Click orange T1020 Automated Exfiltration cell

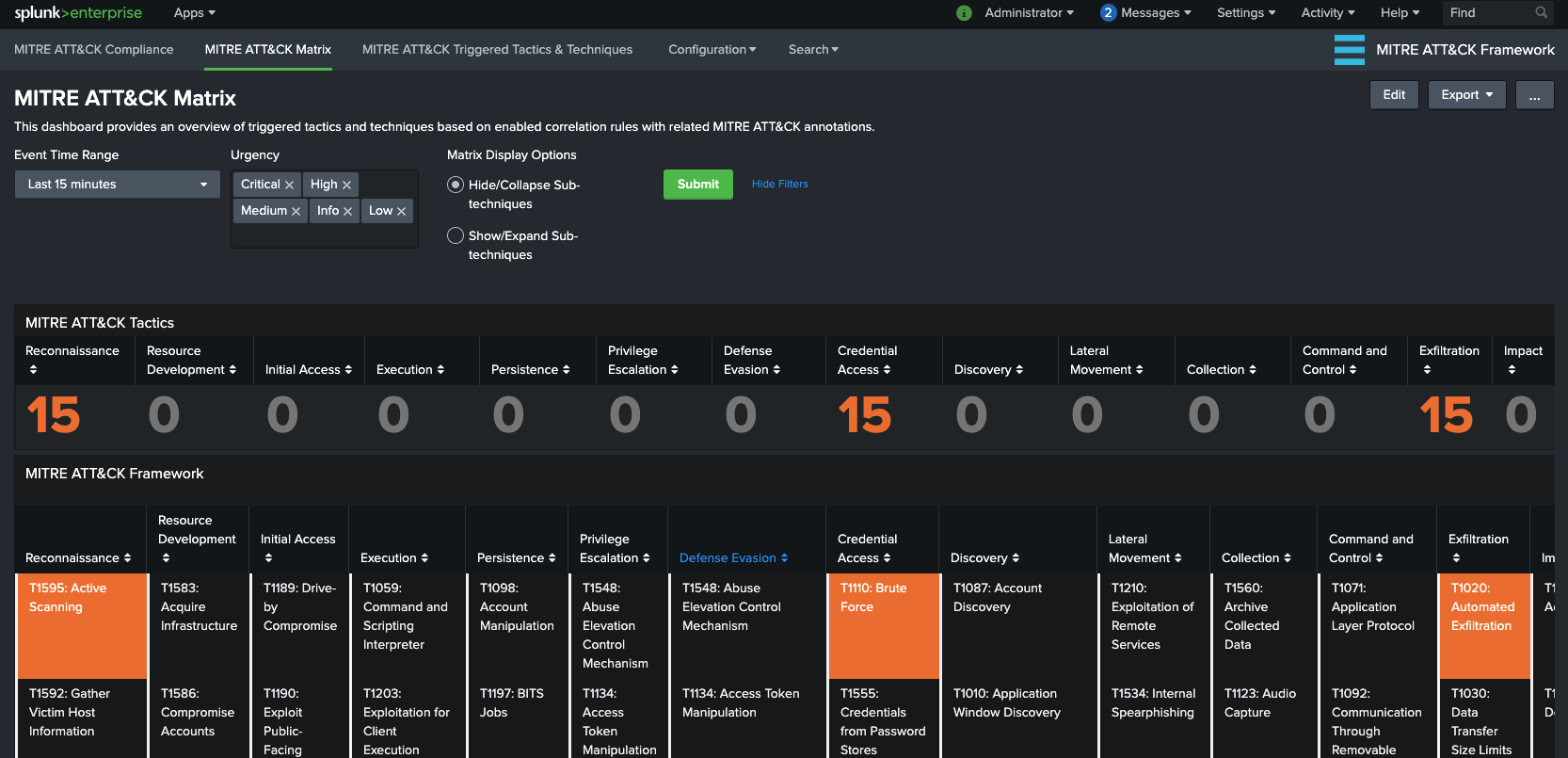pyautogui.click(x=1485, y=626)
